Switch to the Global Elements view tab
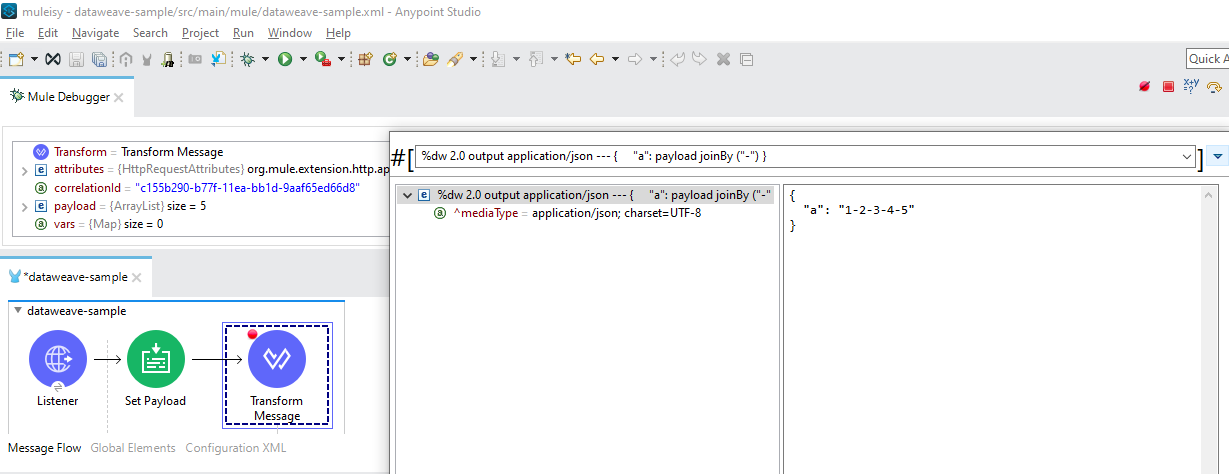The height and width of the screenshot is (474, 1229). [133, 448]
